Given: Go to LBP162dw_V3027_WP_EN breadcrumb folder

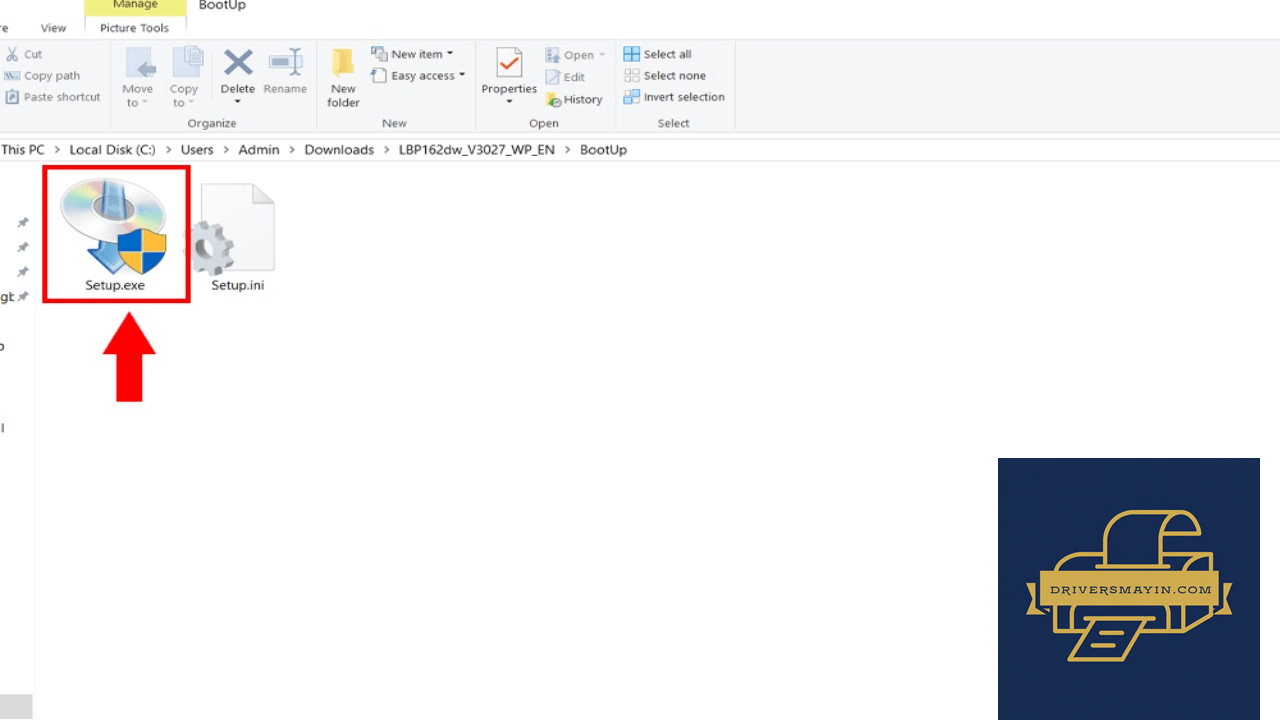Looking at the screenshot, I should (x=477, y=150).
